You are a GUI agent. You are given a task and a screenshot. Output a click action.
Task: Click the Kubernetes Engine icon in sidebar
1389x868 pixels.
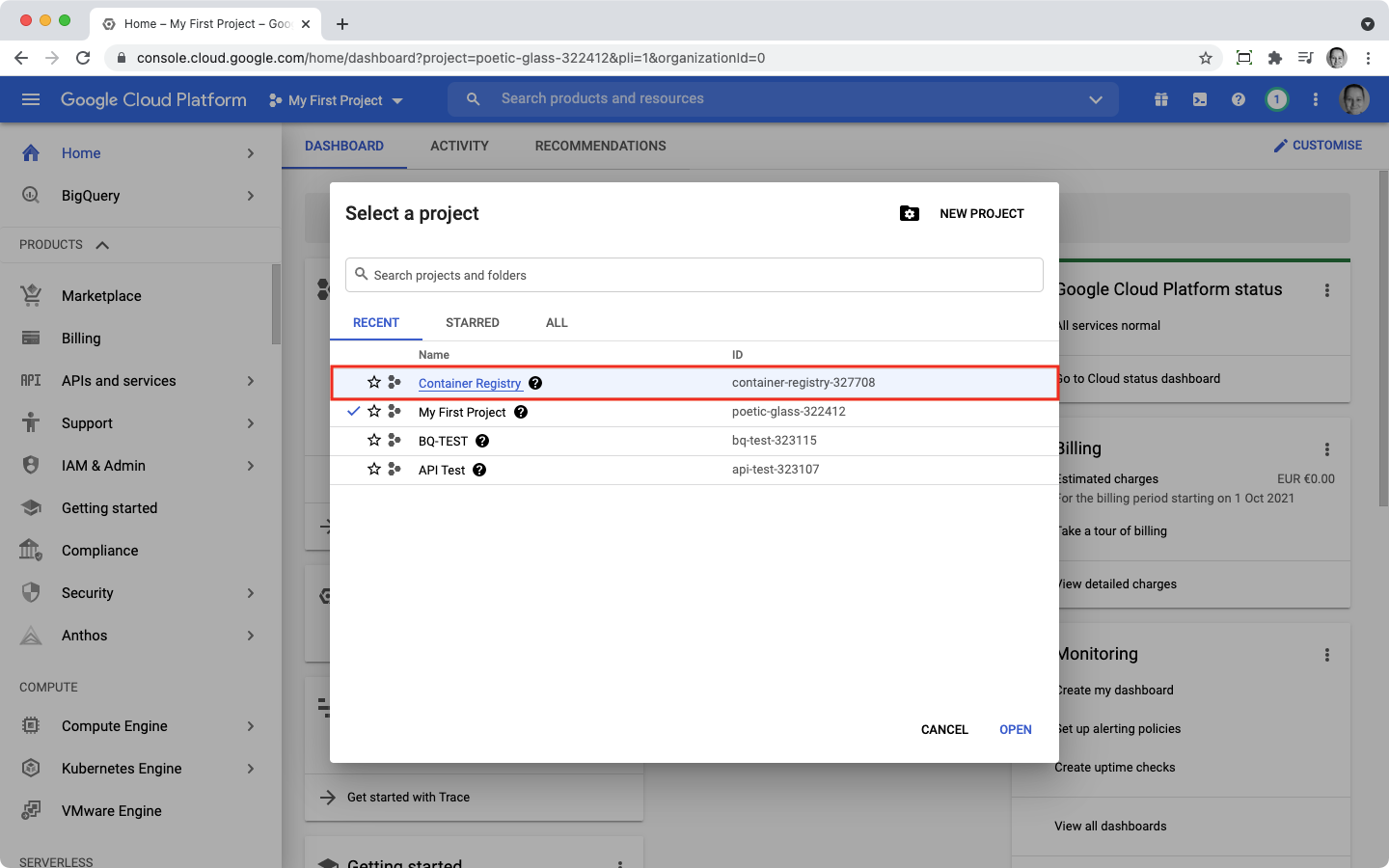[x=31, y=768]
